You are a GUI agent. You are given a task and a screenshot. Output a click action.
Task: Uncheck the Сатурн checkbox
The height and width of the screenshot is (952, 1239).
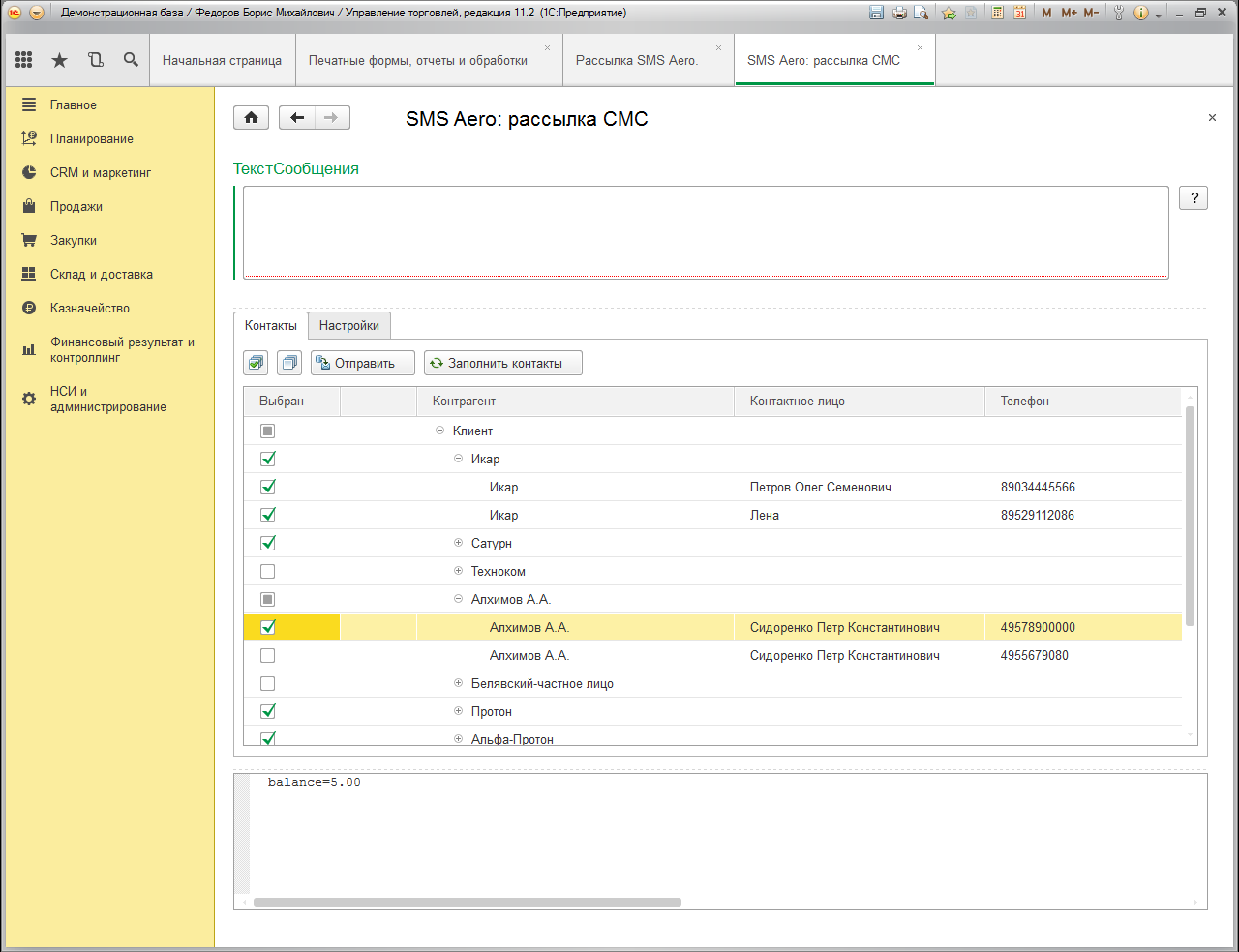268,543
